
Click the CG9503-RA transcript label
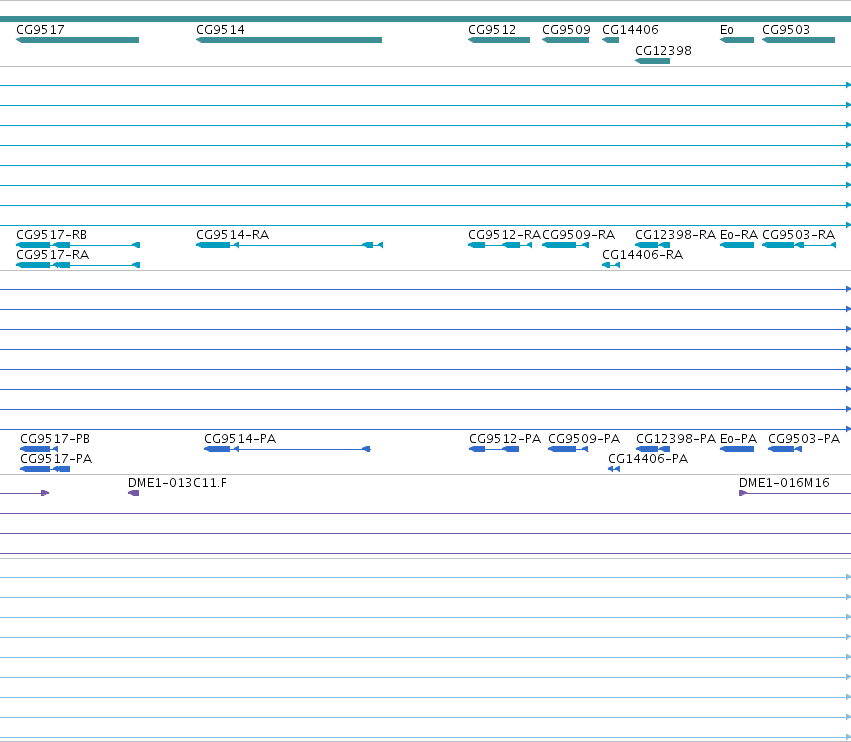click(798, 235)
